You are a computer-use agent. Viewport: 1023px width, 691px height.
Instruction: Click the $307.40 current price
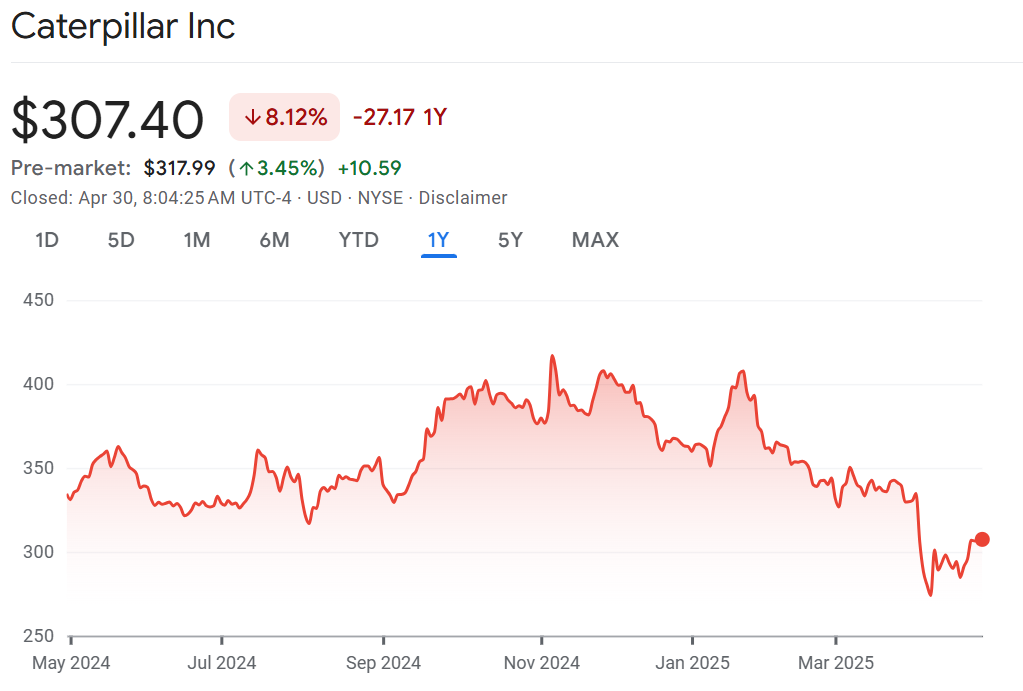click(x=108, y=119)
